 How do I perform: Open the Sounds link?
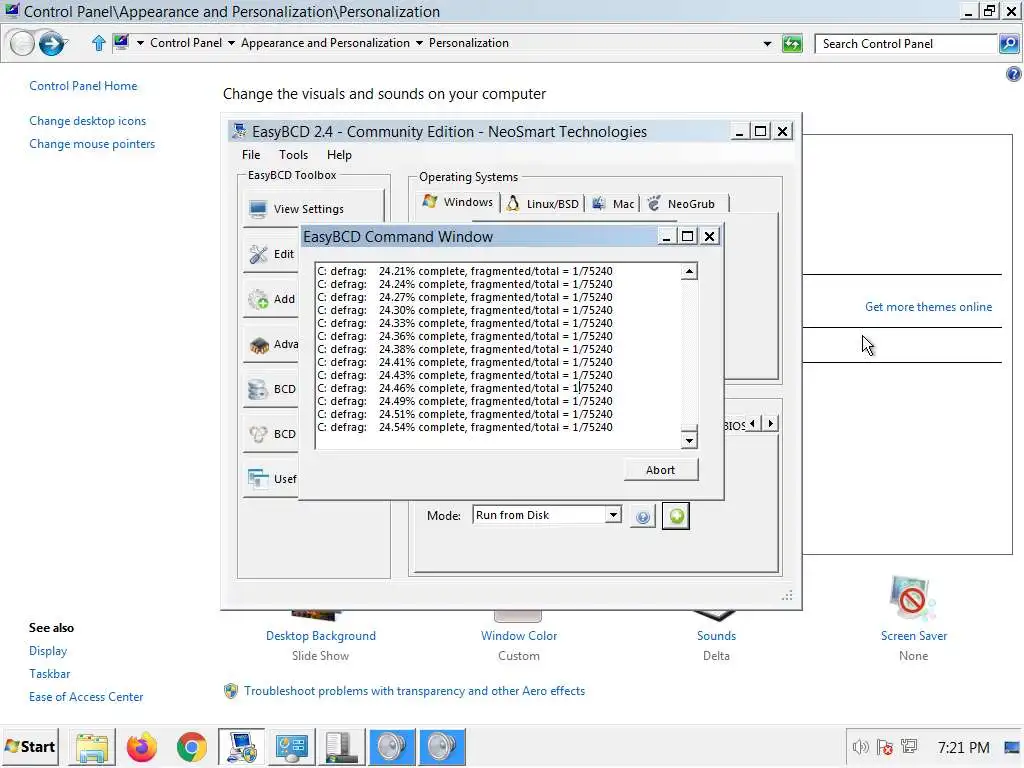point(716,636)
